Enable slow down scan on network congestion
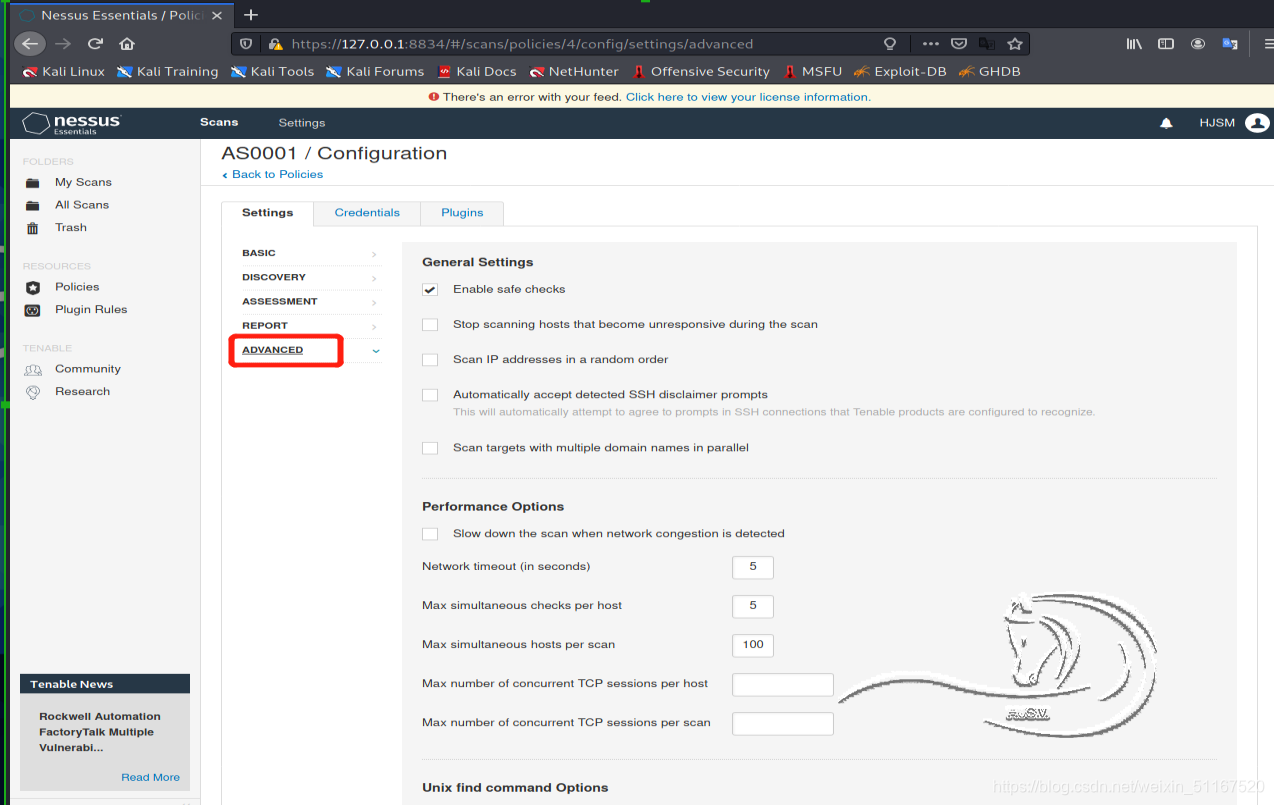Screen dimensions: 1274x805 tap(430, 534)
